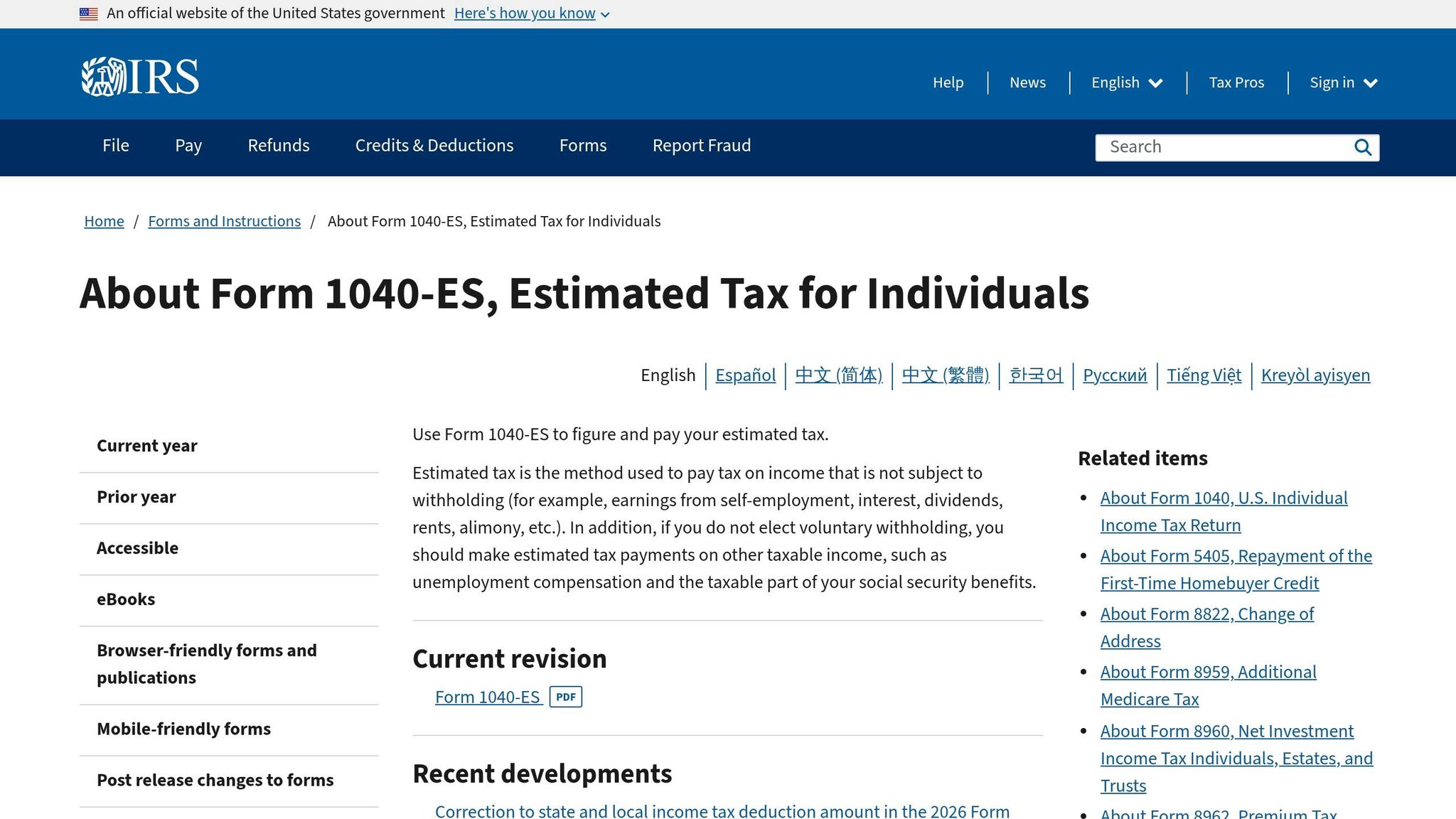
Task: Switch page language to Español
Action: point(745,375)
